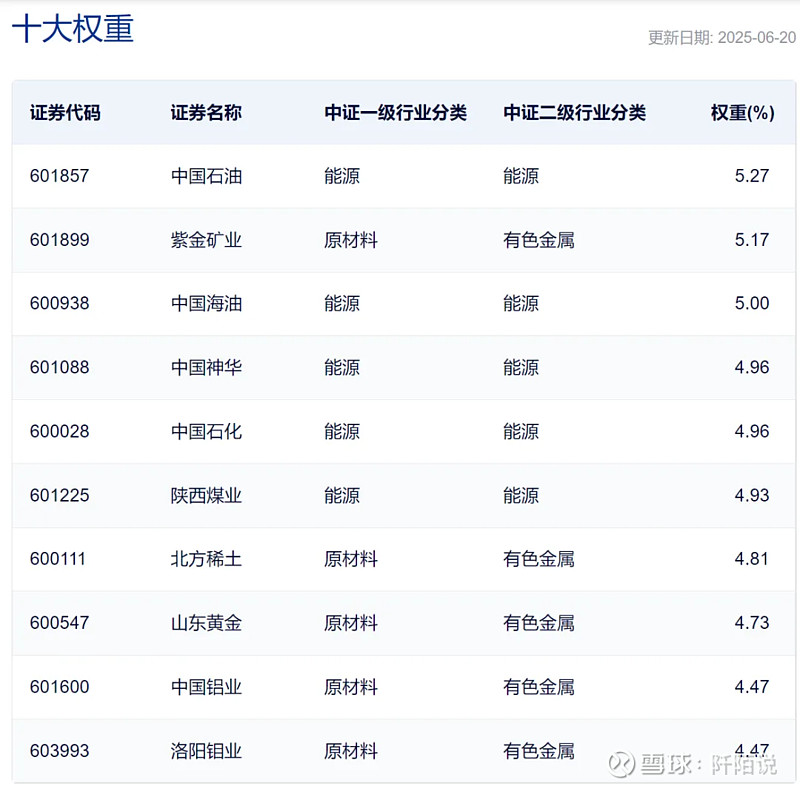Click the weight value 4.73
Viewport: 800px width, 789px height.
(752, 623)
